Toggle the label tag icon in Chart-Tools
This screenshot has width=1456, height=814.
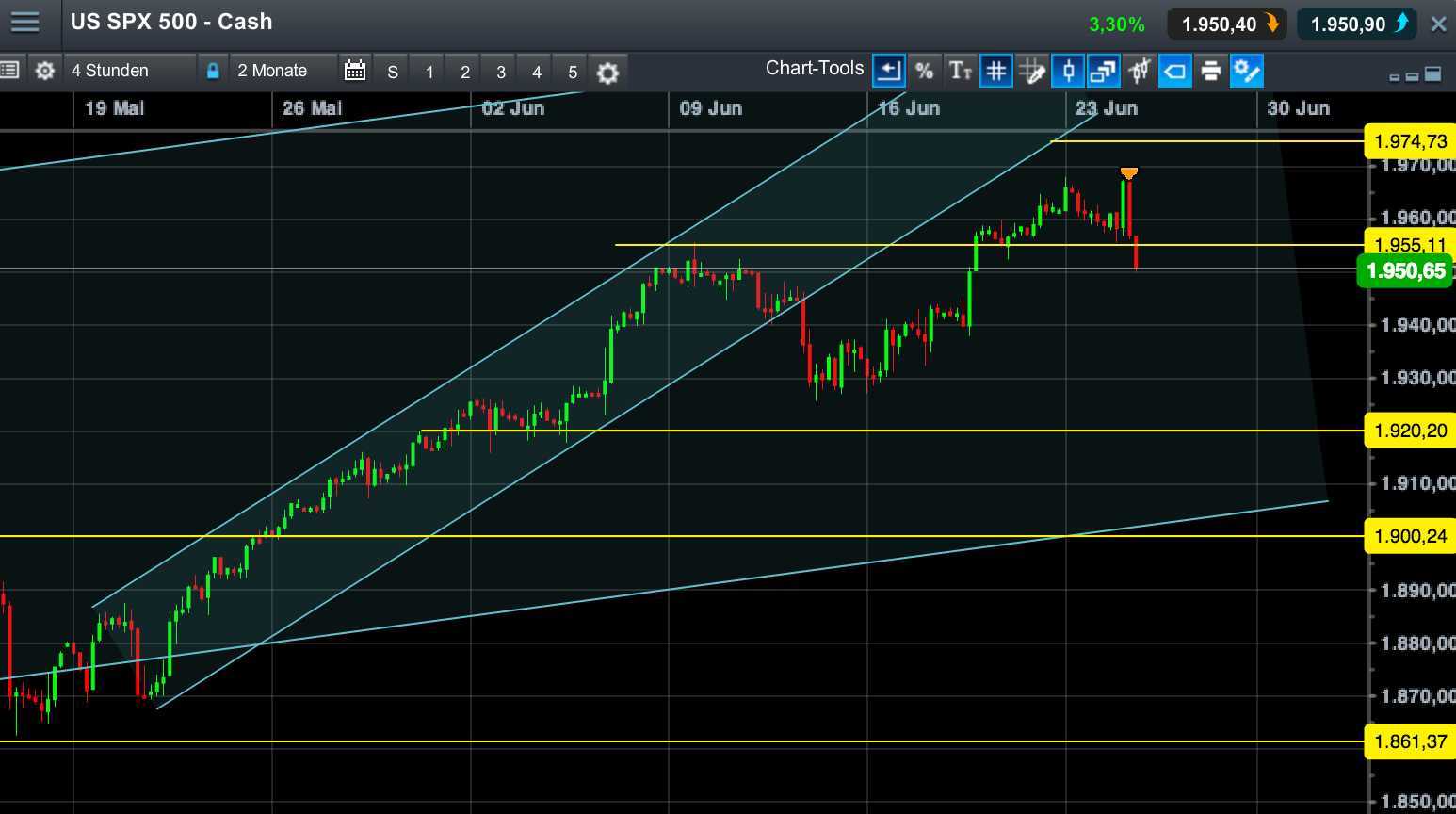point(1174,71)
